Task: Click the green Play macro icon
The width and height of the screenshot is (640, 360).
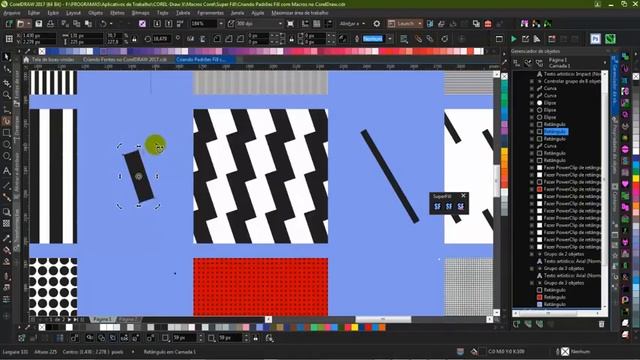Action: (x=514, y=39)
